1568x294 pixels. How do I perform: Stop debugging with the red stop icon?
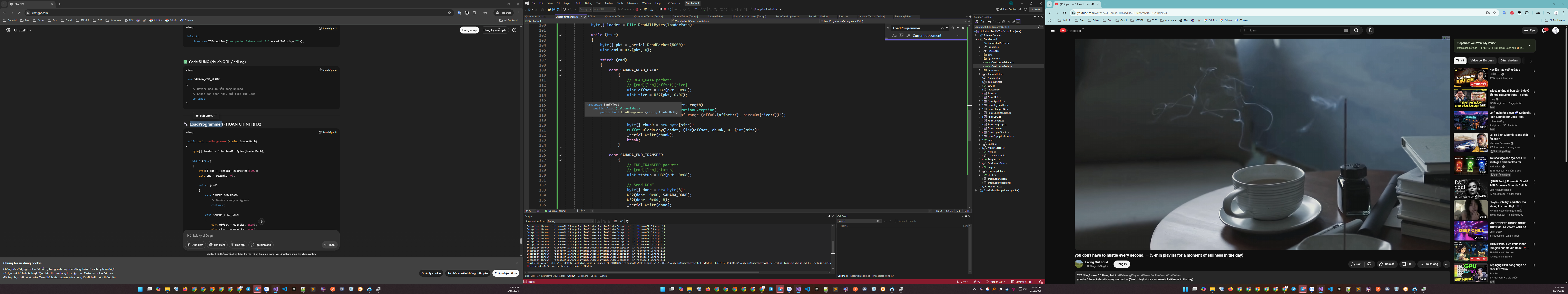(x=665, y=10)
